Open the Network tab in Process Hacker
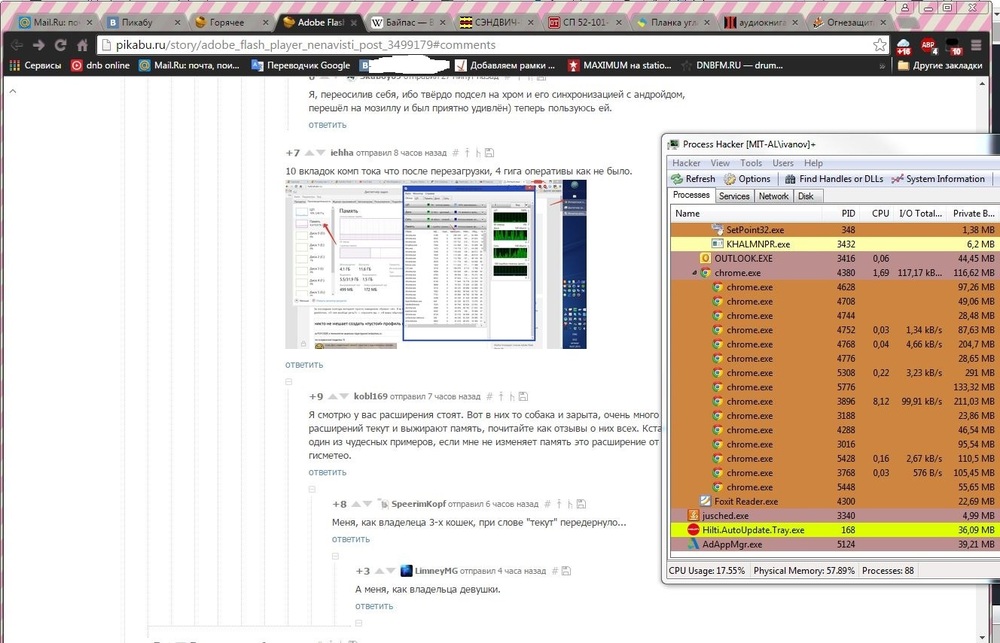1000x643 pixels. pos(774,196)
